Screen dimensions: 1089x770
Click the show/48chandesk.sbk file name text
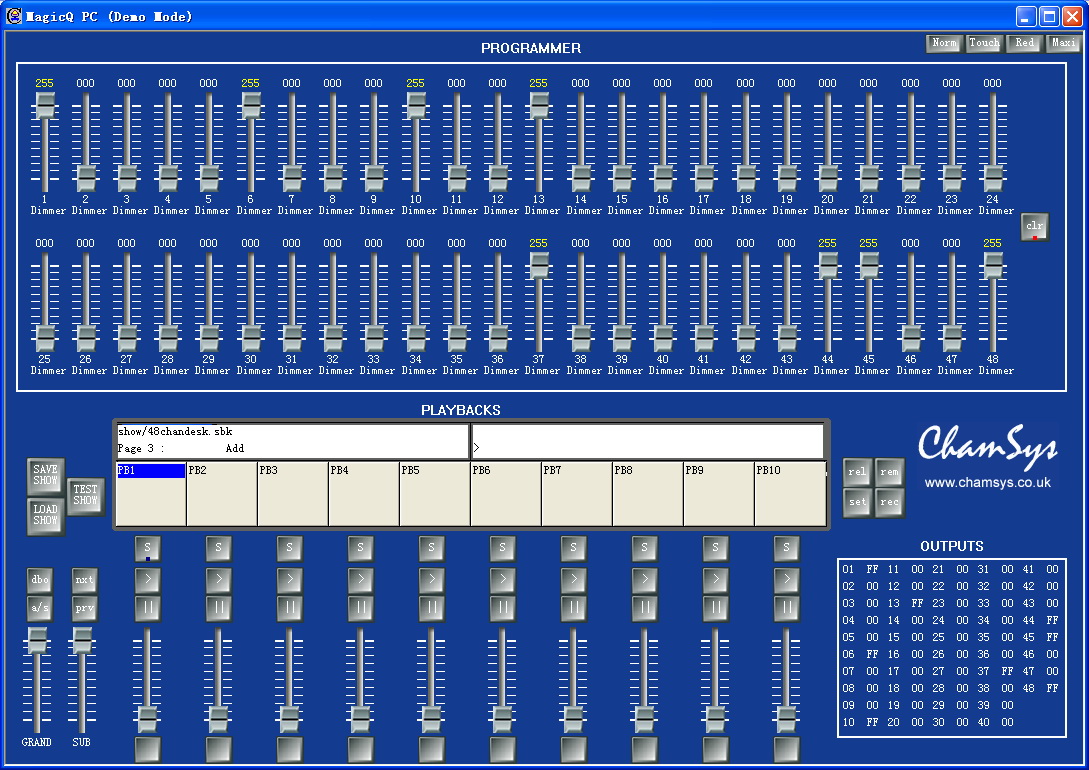[x=175, y=432]
